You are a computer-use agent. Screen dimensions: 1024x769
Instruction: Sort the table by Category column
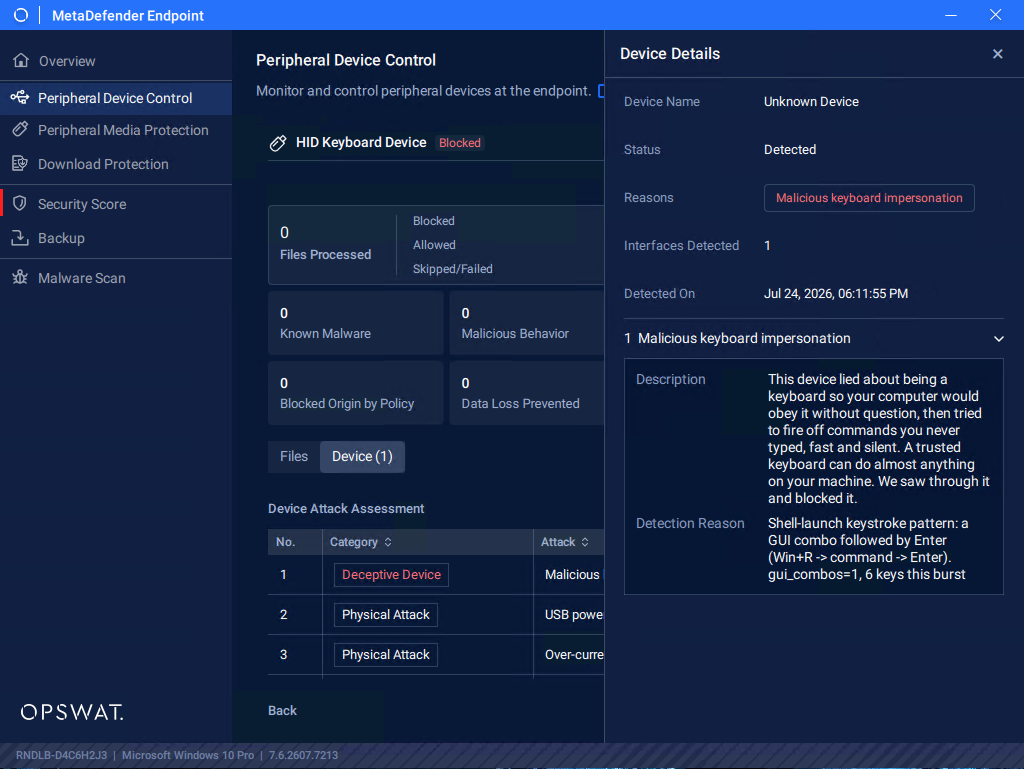(x=388, y=542)
